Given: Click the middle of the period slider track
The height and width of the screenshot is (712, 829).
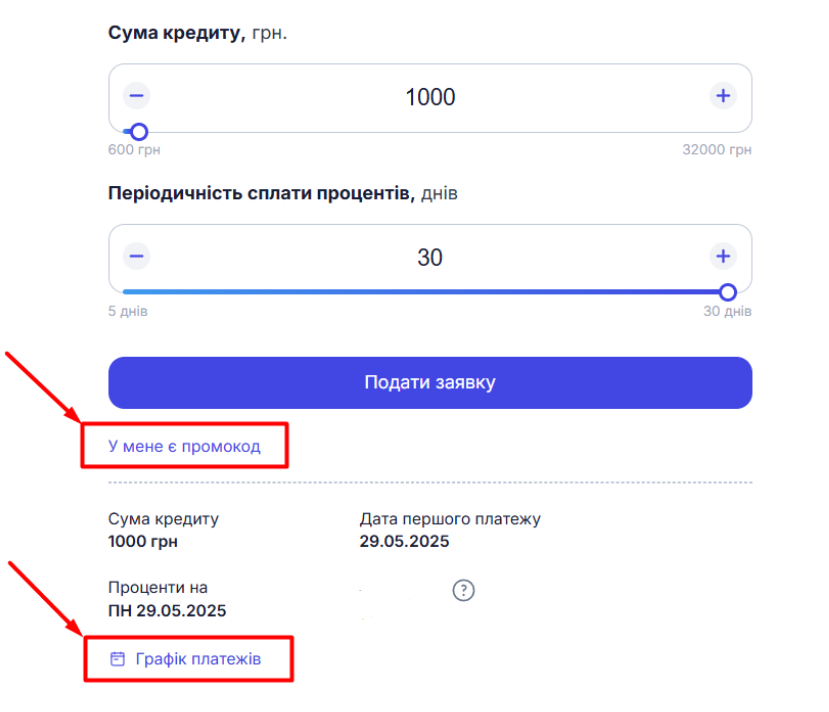Looking at the screenshot, I should 425,292.
